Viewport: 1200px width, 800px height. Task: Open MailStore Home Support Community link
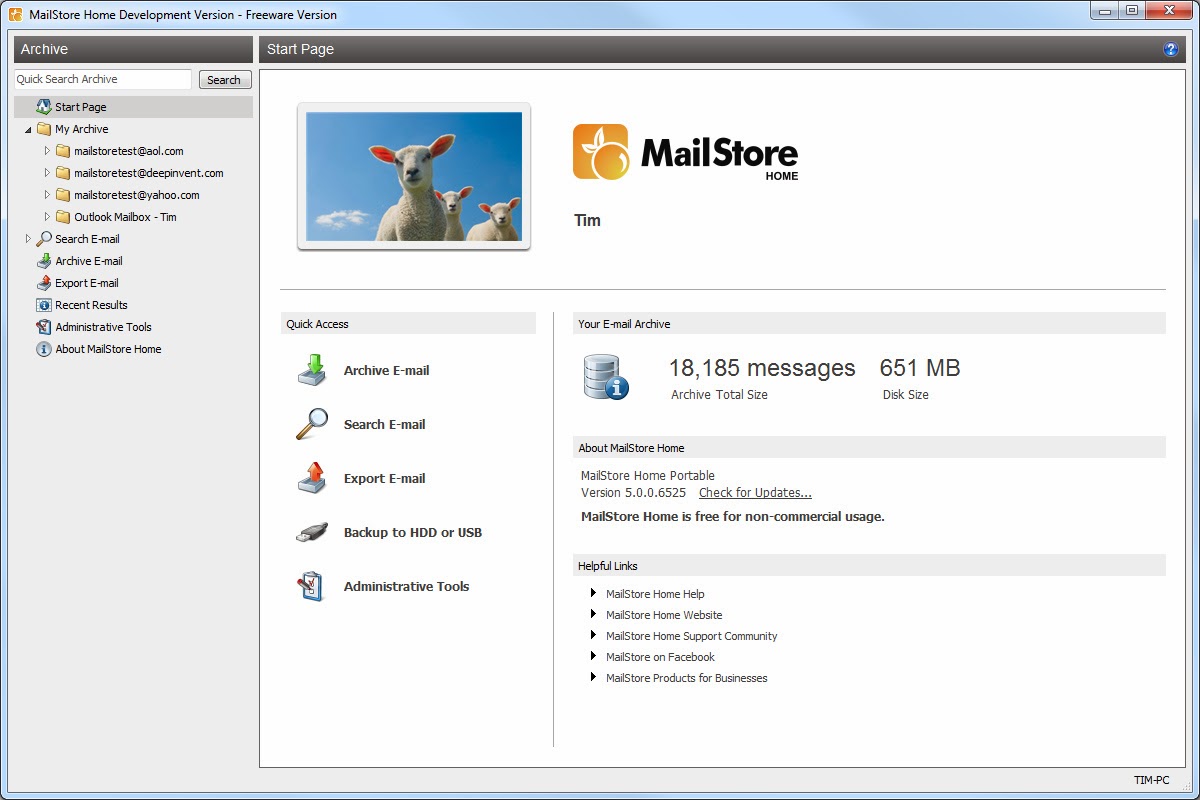tap(691, 636)
